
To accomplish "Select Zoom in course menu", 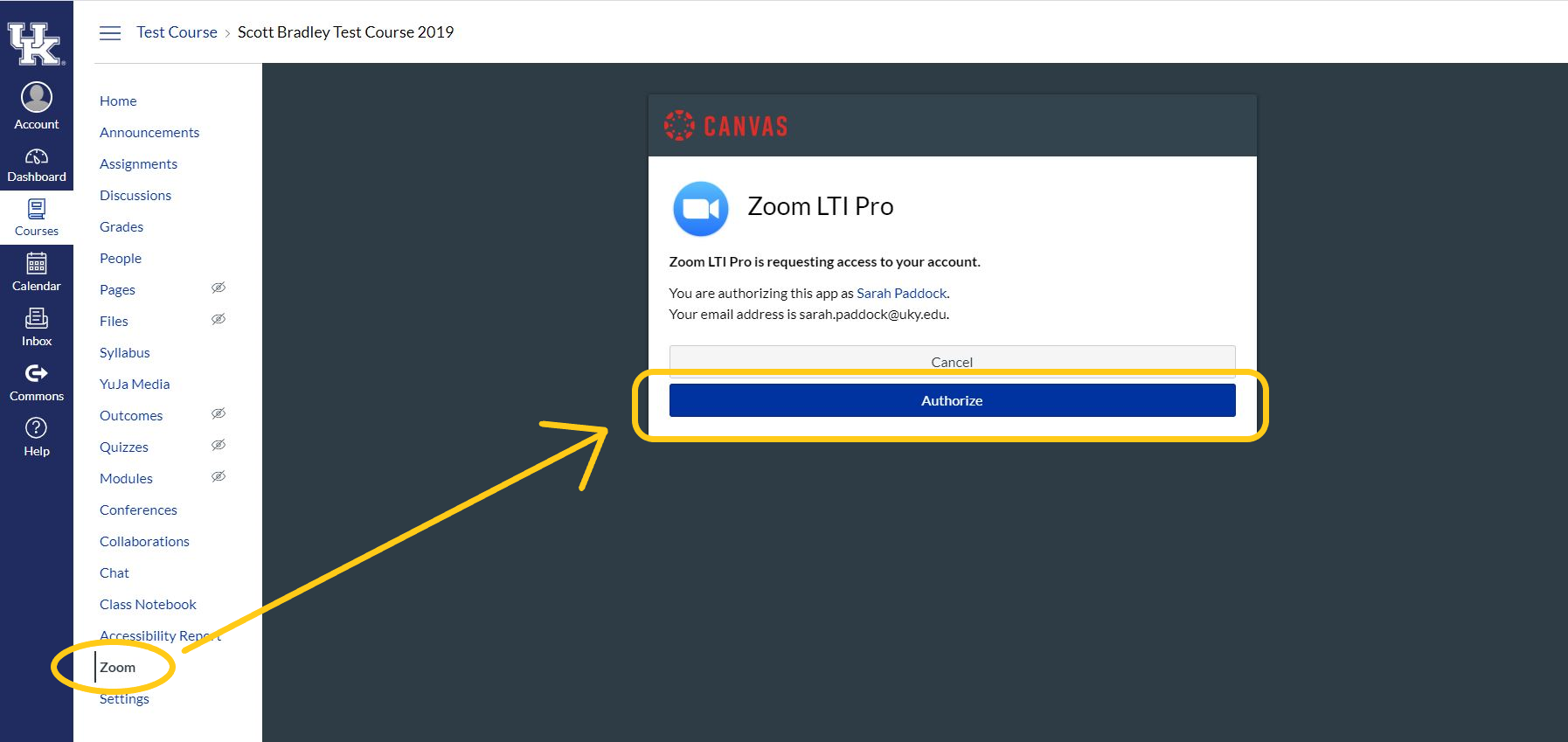I will click(x=117, y=667).
